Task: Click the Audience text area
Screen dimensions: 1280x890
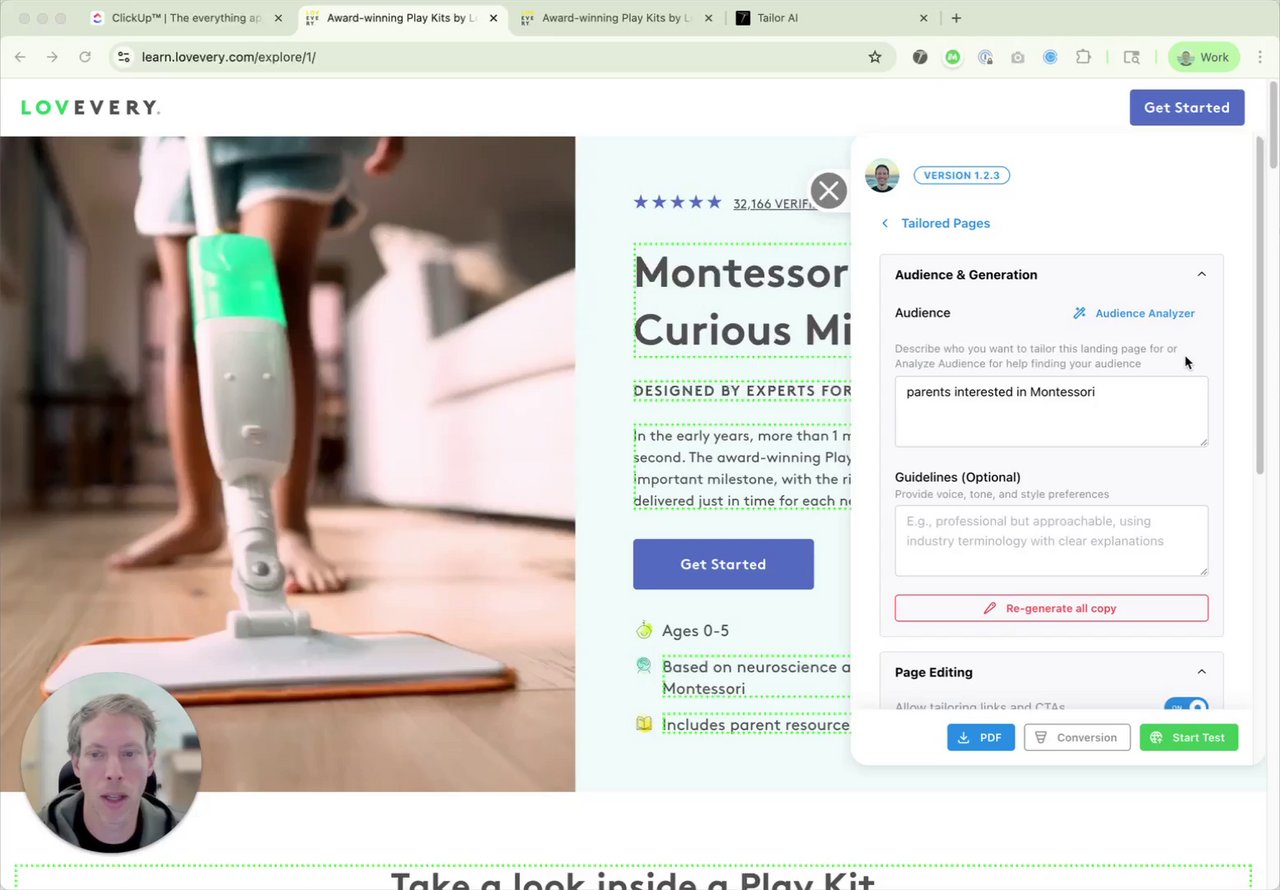Action: pos(1051,411)
